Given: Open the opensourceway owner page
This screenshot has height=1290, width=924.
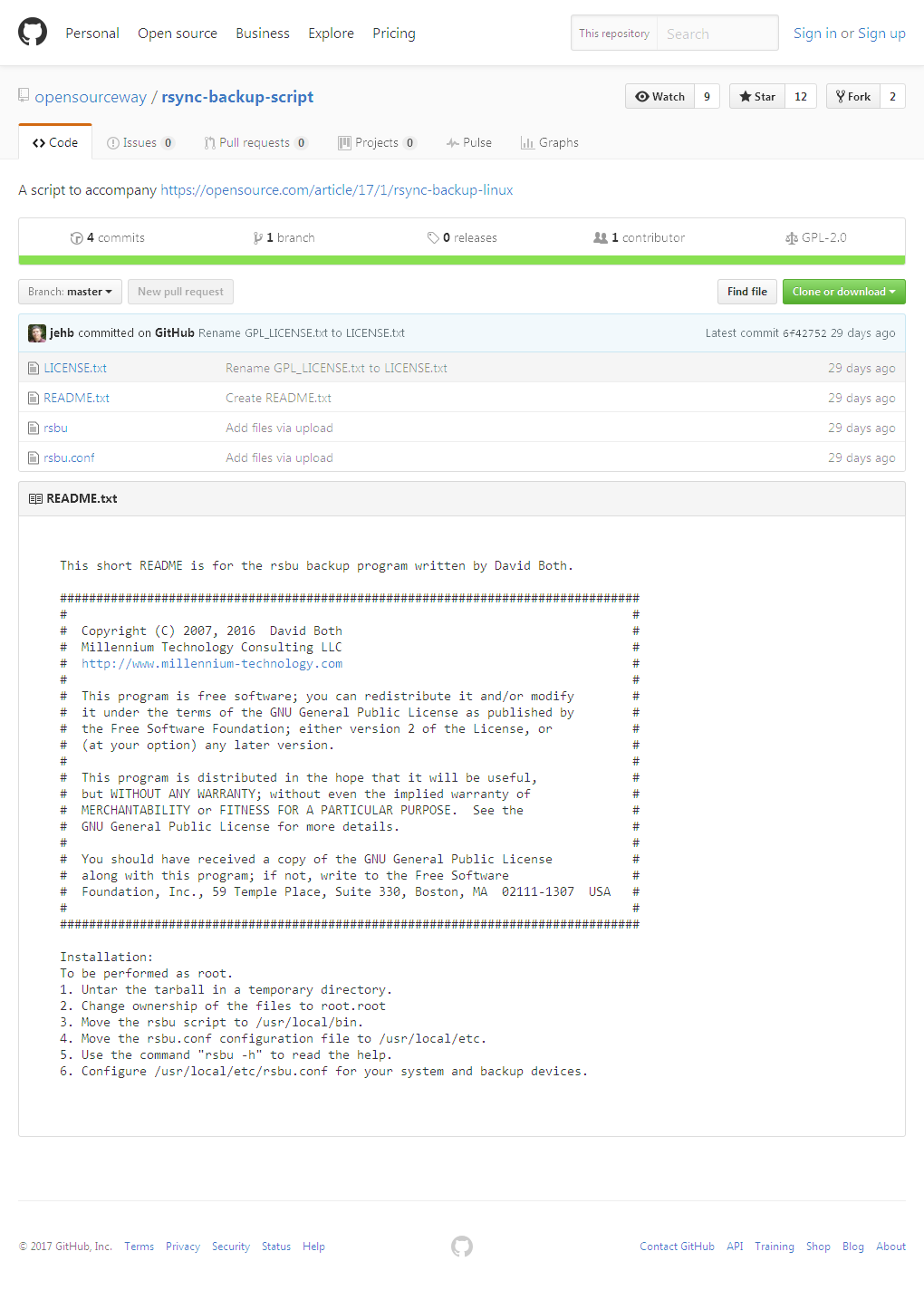Looking at the screenshot, I should tap(91, 97).
